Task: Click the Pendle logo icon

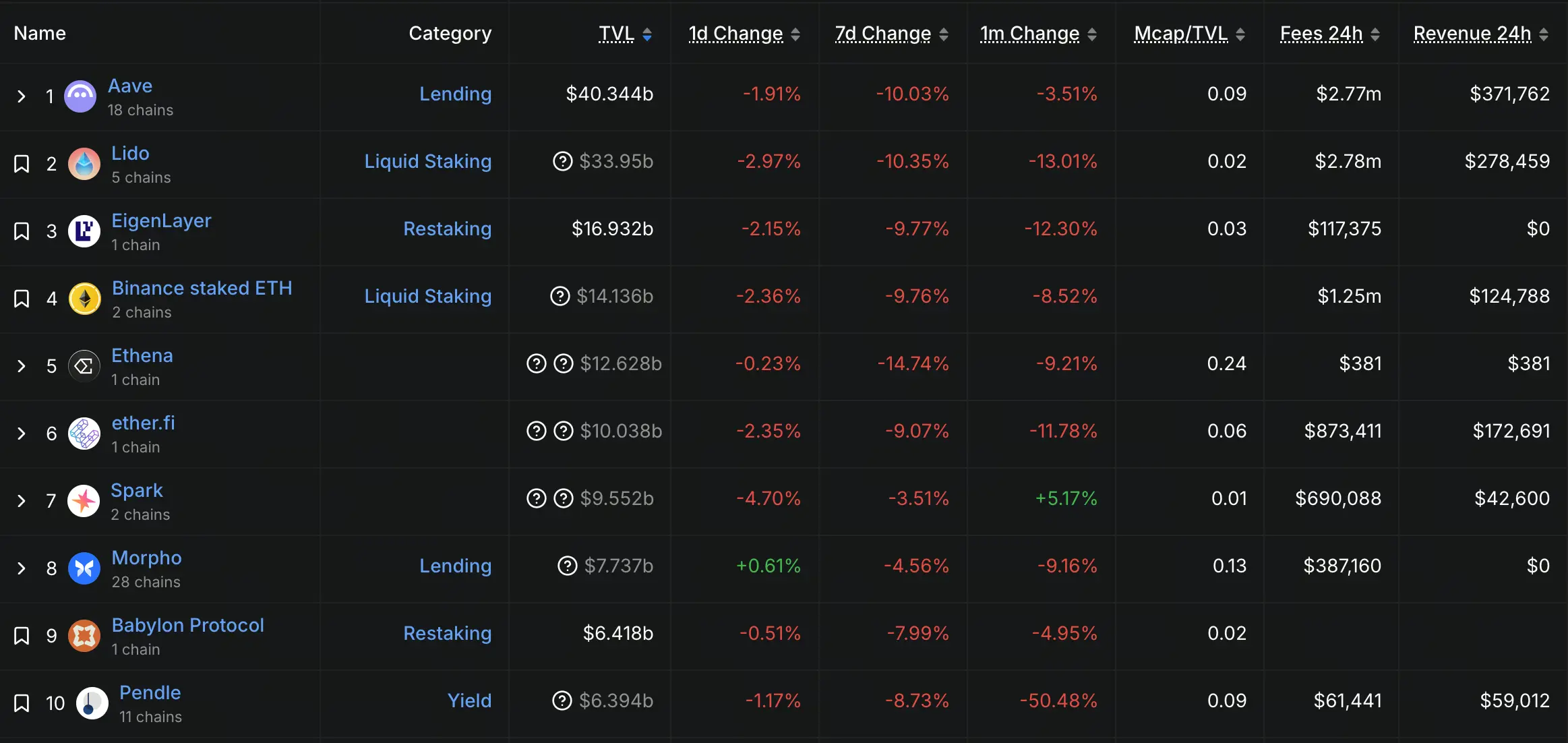Action: tap(92, 703)
